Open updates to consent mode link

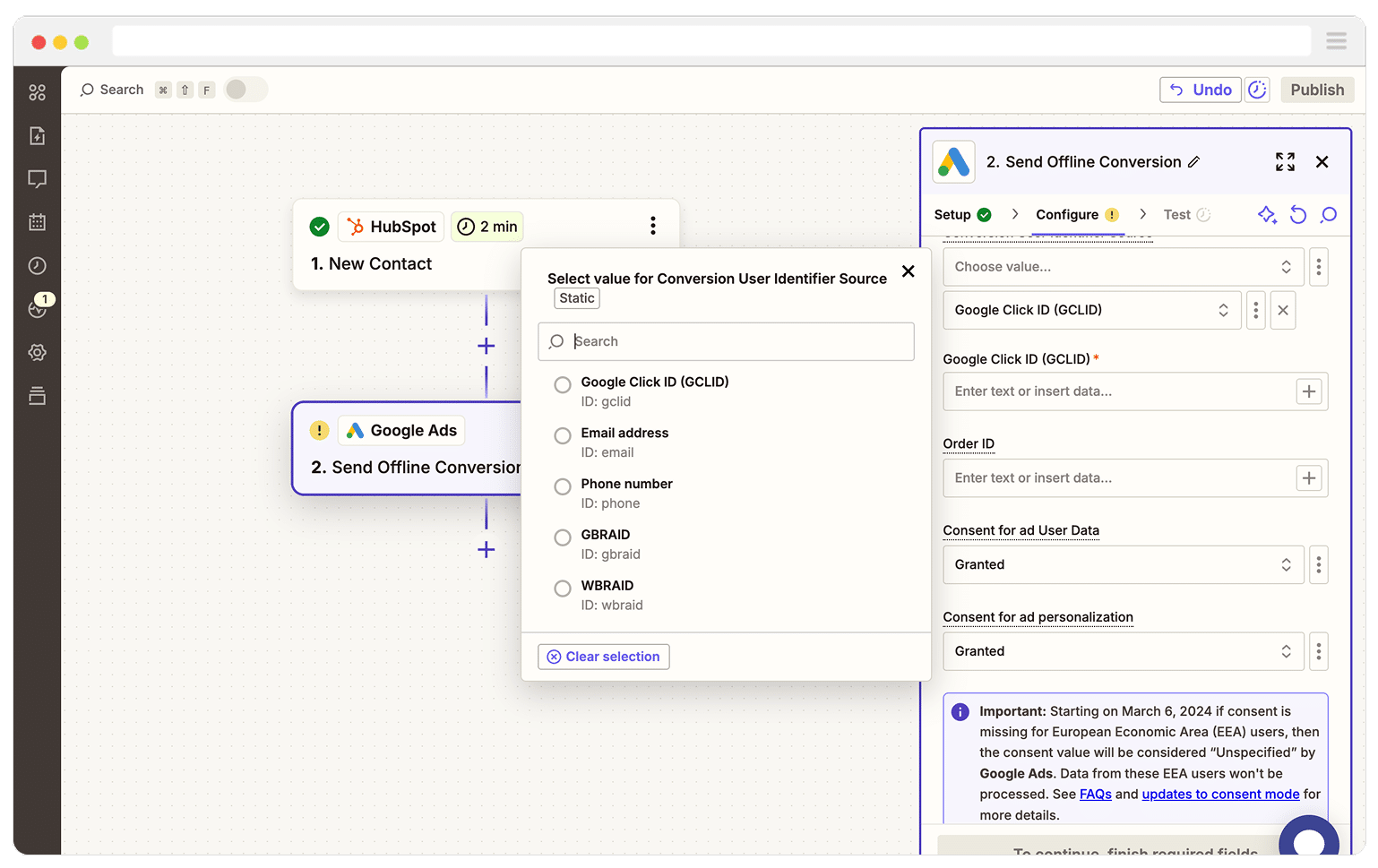click(x=1220, y=795)
